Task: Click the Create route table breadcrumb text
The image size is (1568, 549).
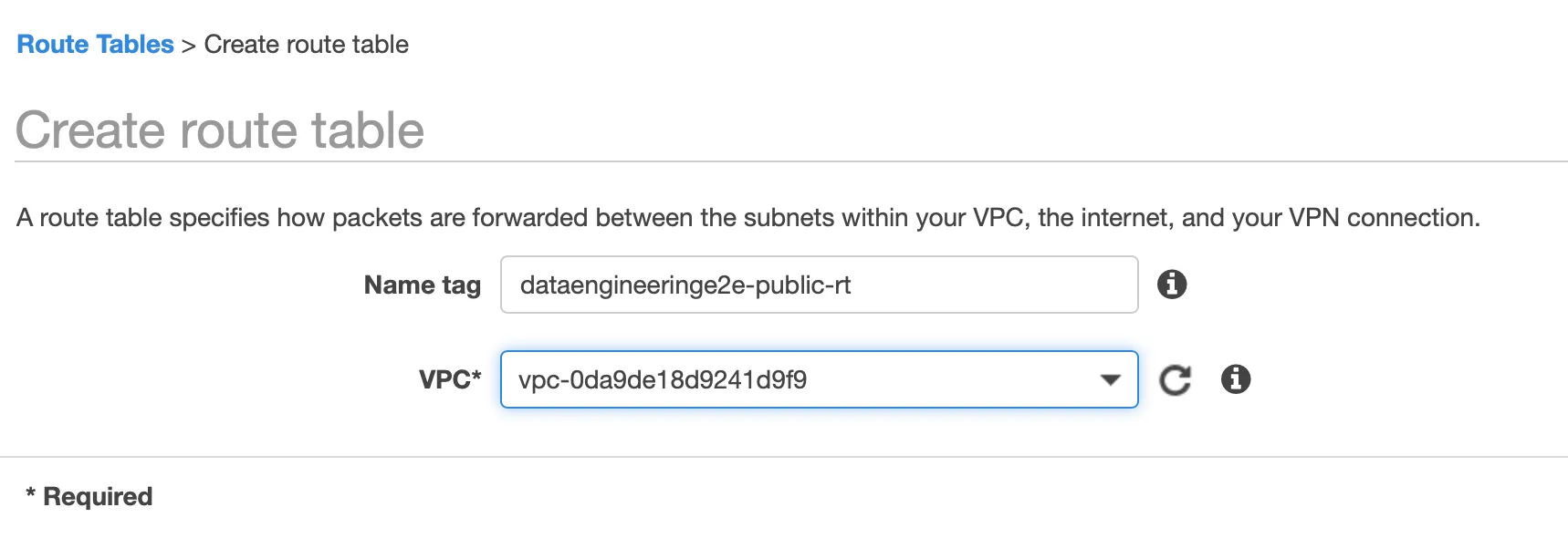Action: pyautogui.click(x=306, y=44)
